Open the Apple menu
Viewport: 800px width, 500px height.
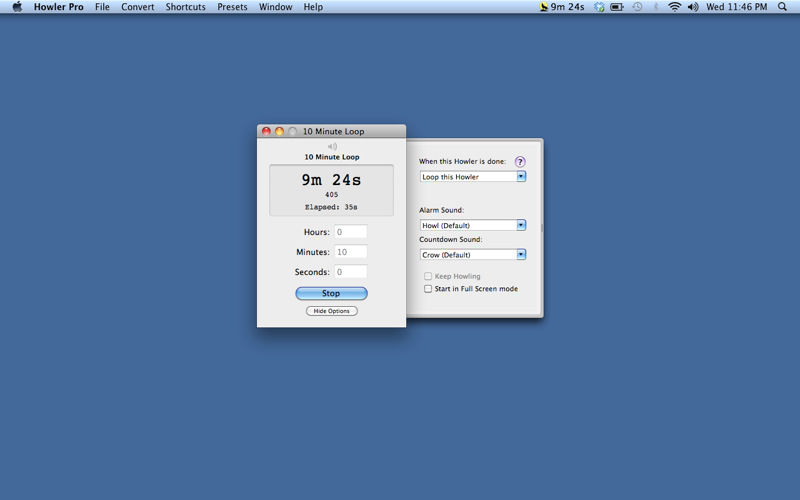(x=17, y=7)
